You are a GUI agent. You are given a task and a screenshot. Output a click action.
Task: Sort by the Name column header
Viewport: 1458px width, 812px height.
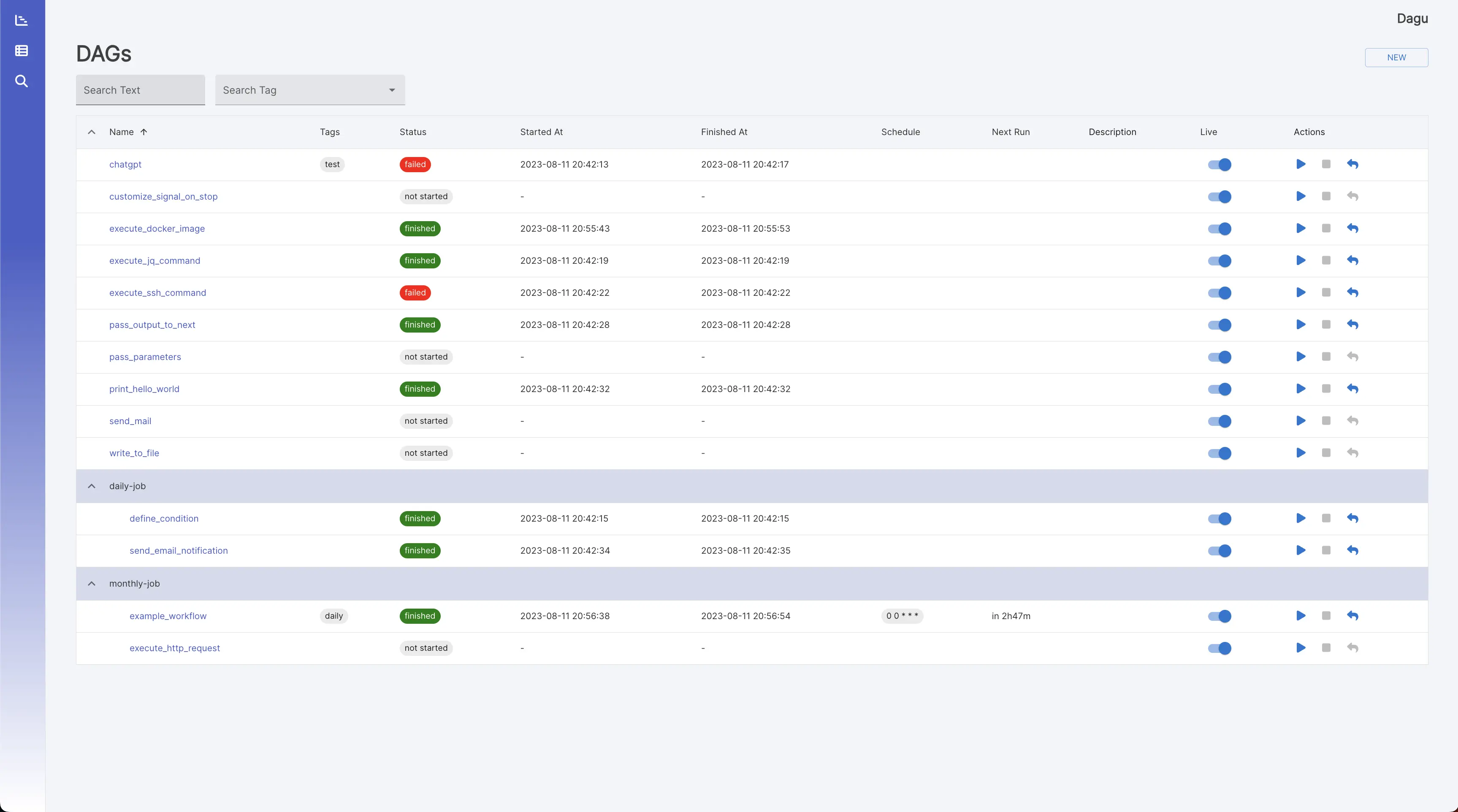coord(122,132)
